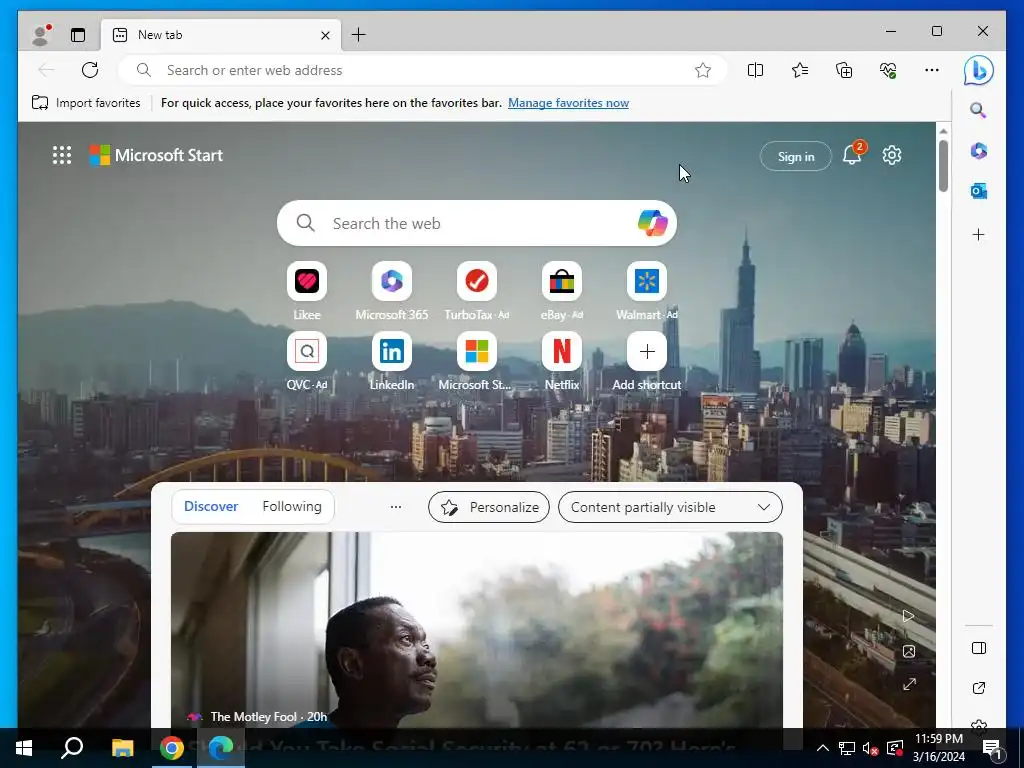The width and height of the screenshot is (1024, 768).
Task: Open sidebar Microsoft 365 icon
Action: pyautogui.click(x=978, y=151)
